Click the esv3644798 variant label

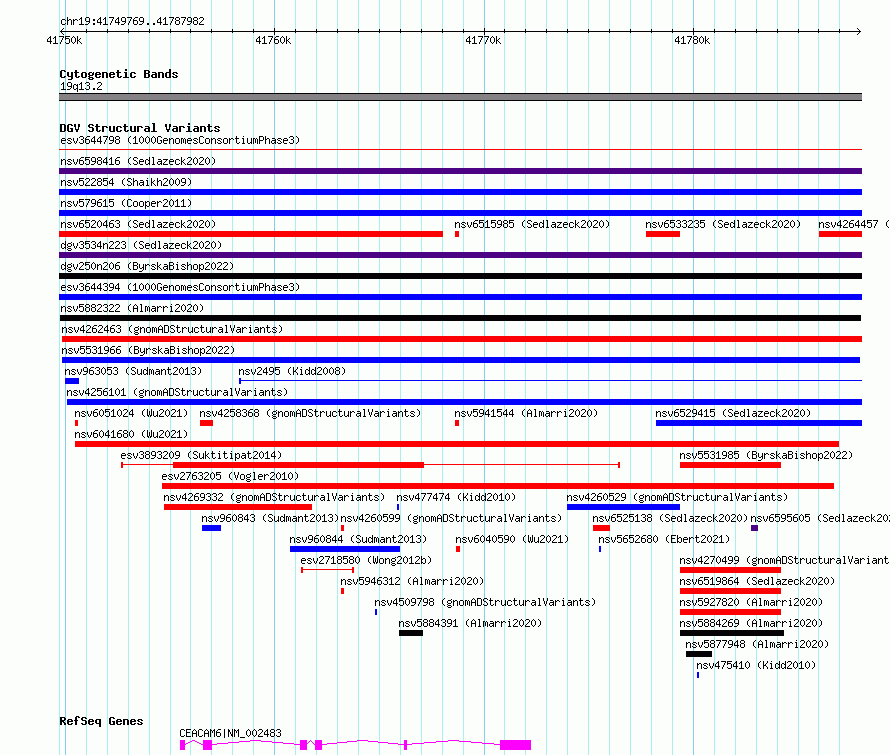[180, 140]
